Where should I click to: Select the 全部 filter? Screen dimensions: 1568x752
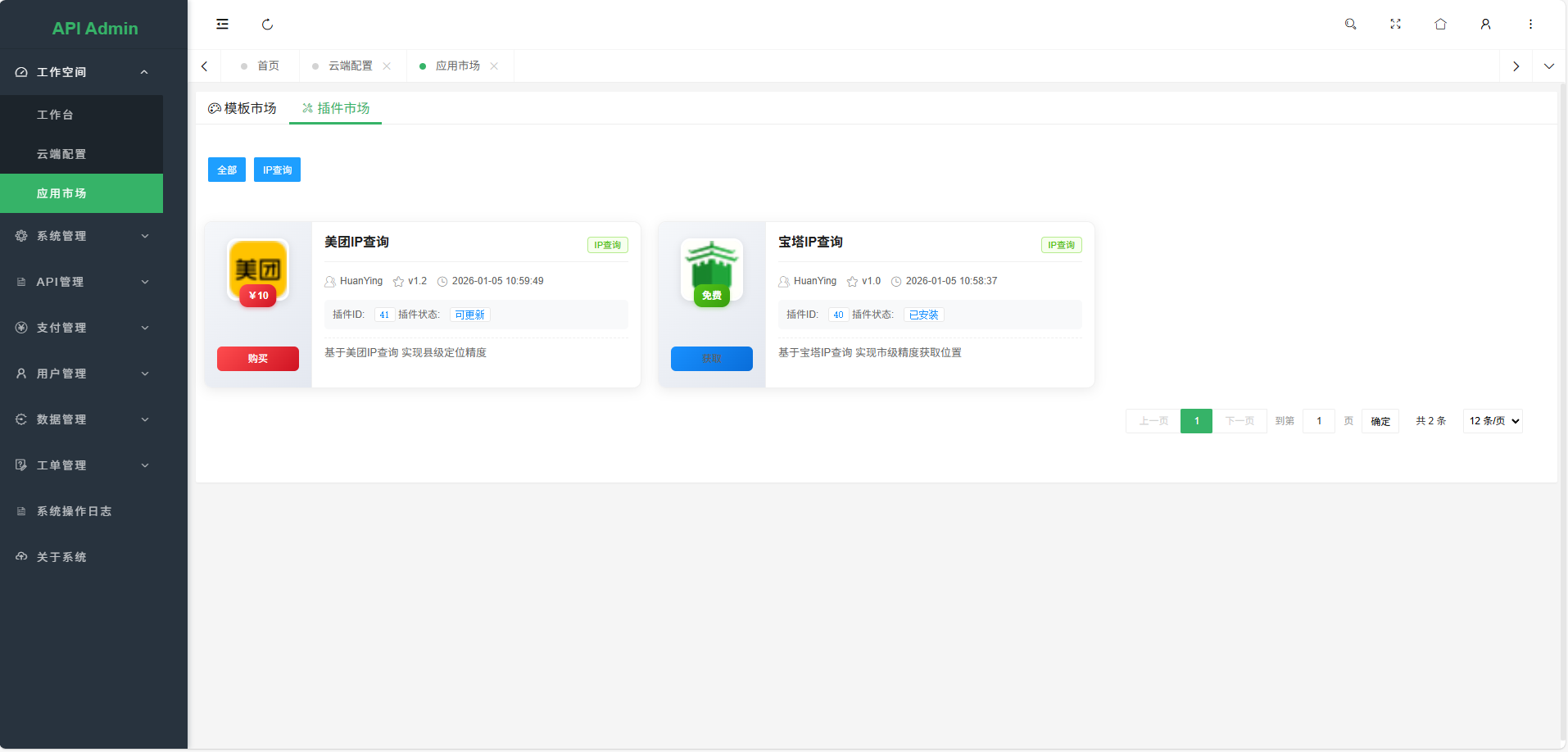pos(227,170)
